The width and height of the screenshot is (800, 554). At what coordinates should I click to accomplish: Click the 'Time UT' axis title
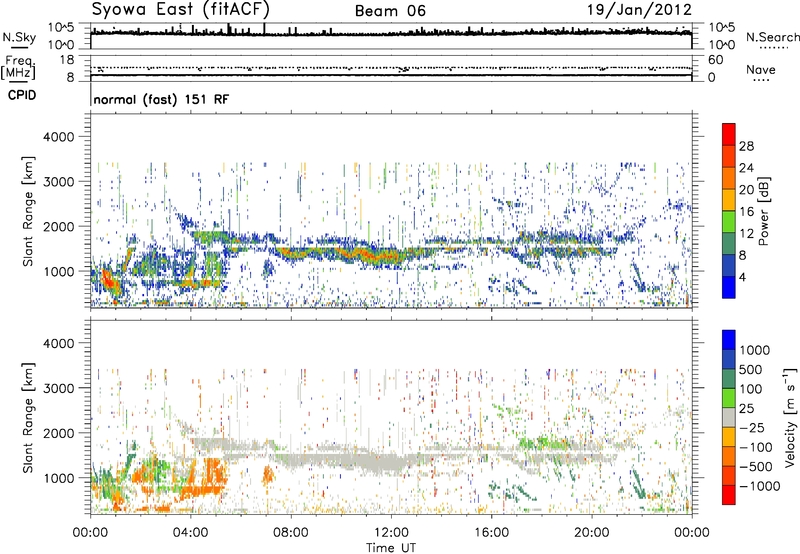coord(391,548)
